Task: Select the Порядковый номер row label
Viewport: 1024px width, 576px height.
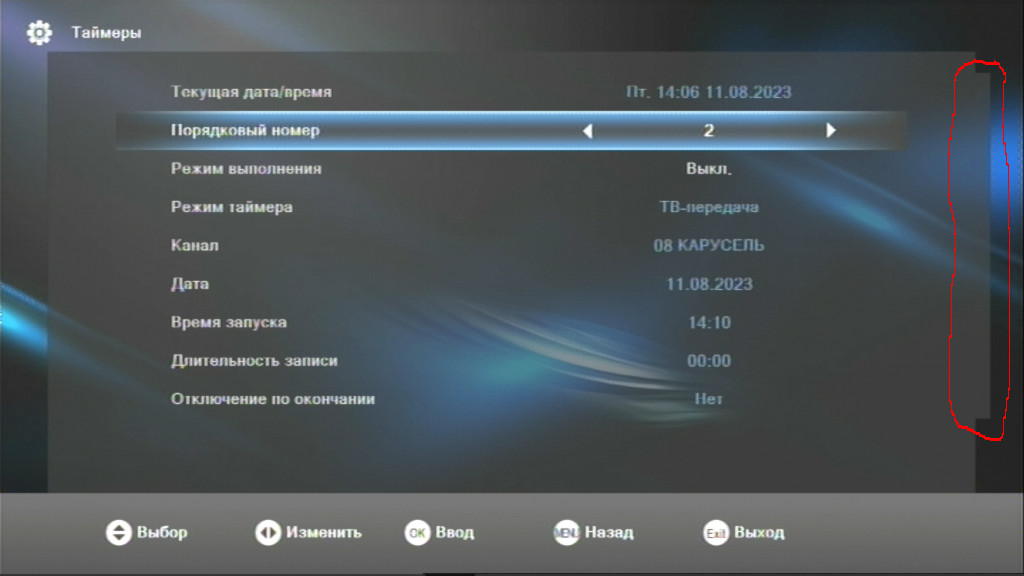Action: [245, 131]
